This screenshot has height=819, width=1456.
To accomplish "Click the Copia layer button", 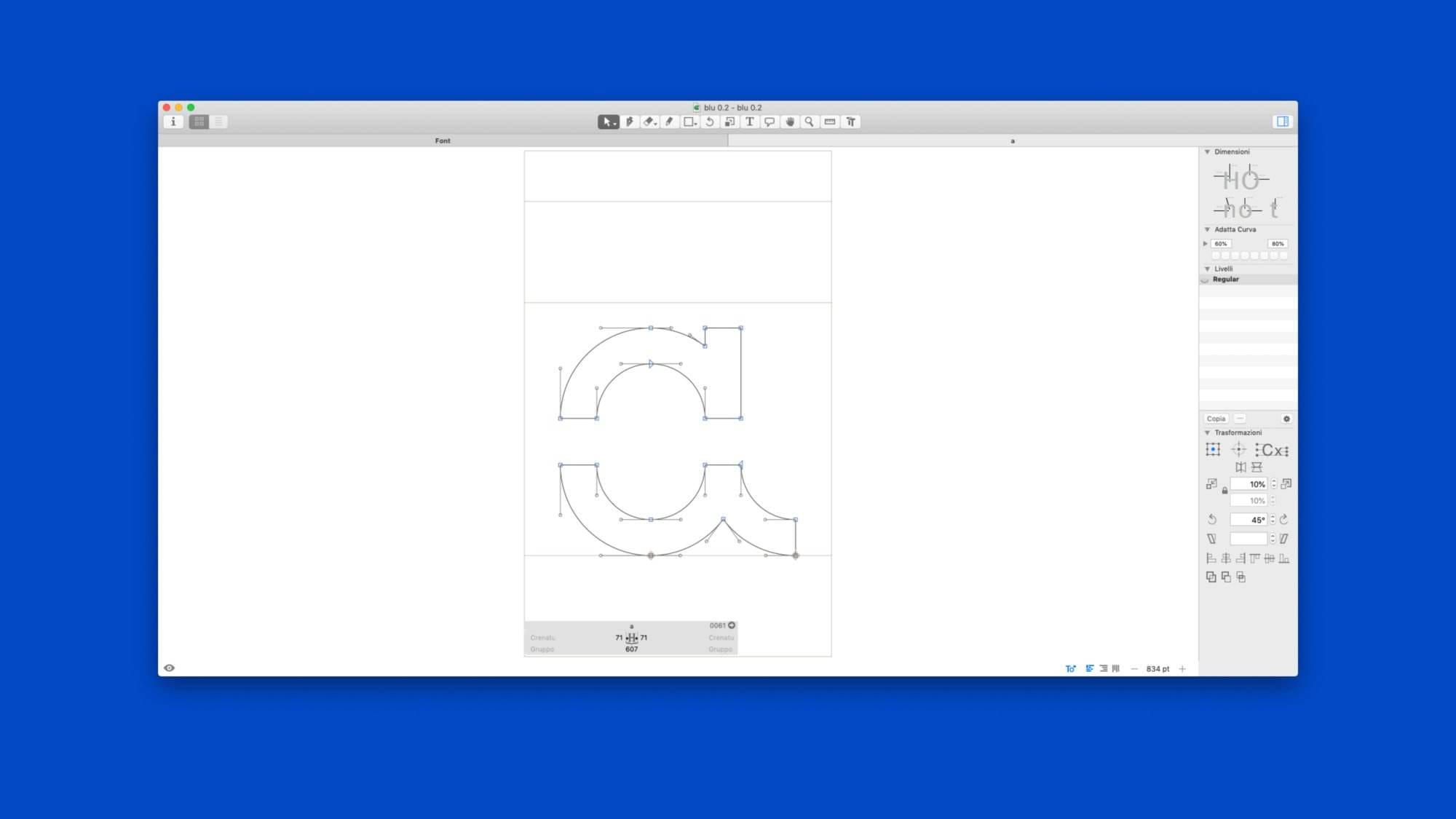I will click(x=1216, y=419).
